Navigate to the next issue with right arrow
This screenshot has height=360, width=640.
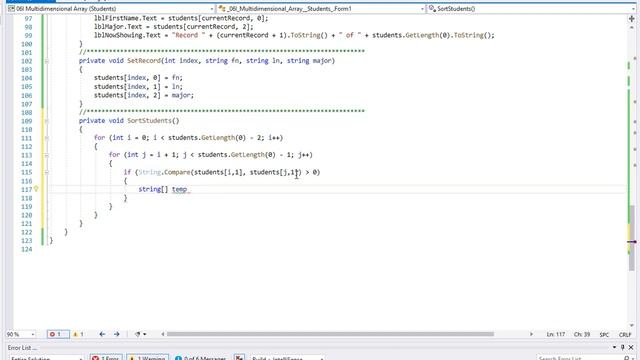tap(117, 334)
